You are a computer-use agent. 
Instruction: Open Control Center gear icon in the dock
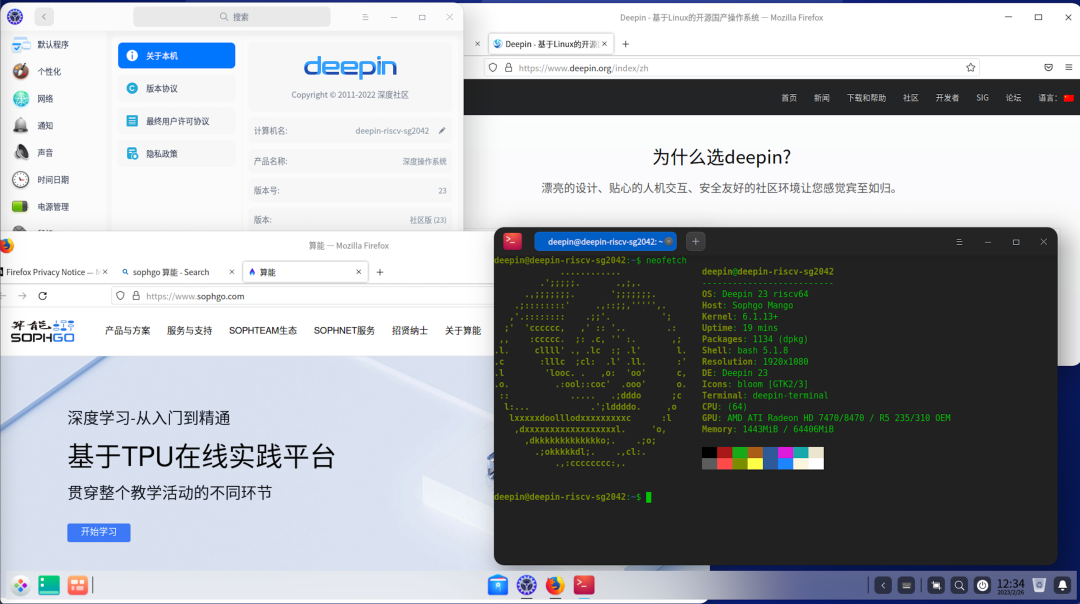click(527, 585)
